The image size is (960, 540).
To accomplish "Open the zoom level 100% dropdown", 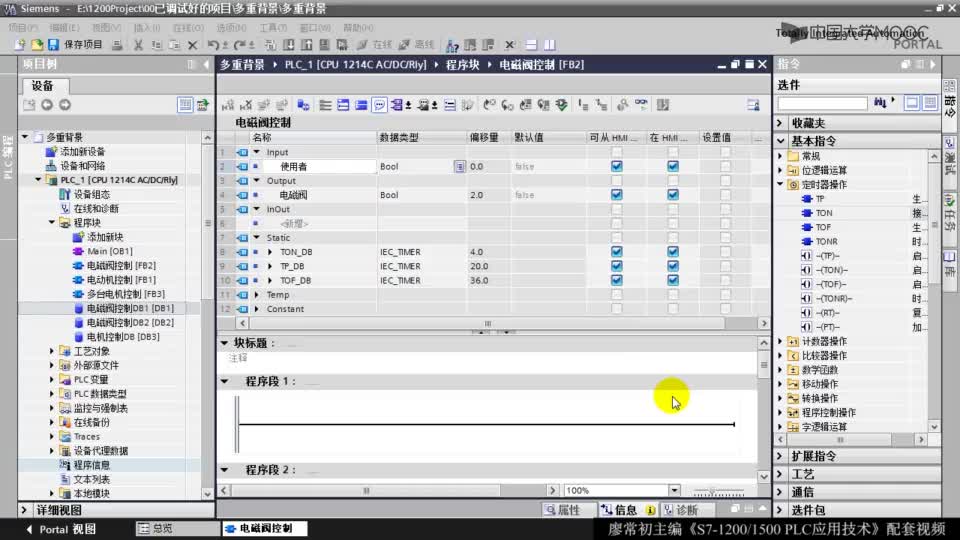I will (674, 490).
